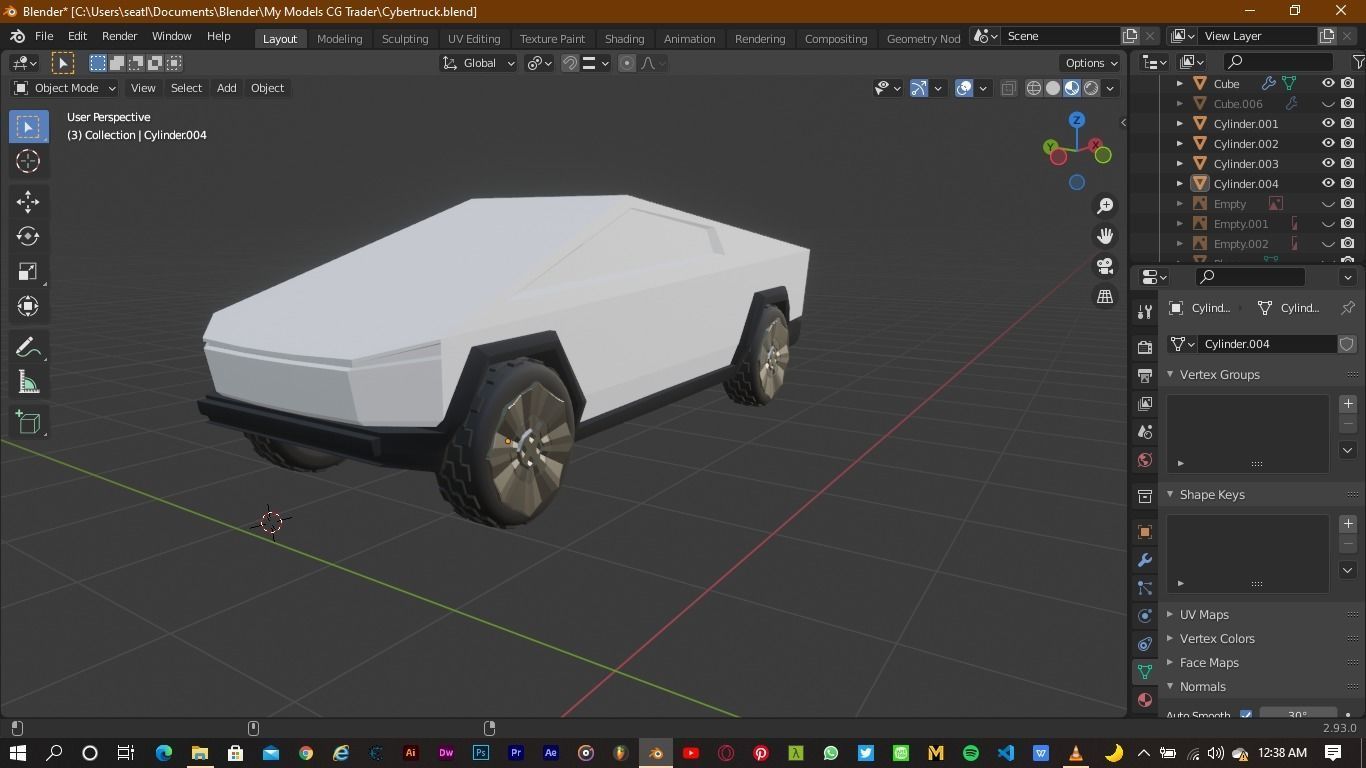Image resolution: width=1366 pixels, height=768 pixels.
Task: Select the Transform tool
Action: pos(28,306)
